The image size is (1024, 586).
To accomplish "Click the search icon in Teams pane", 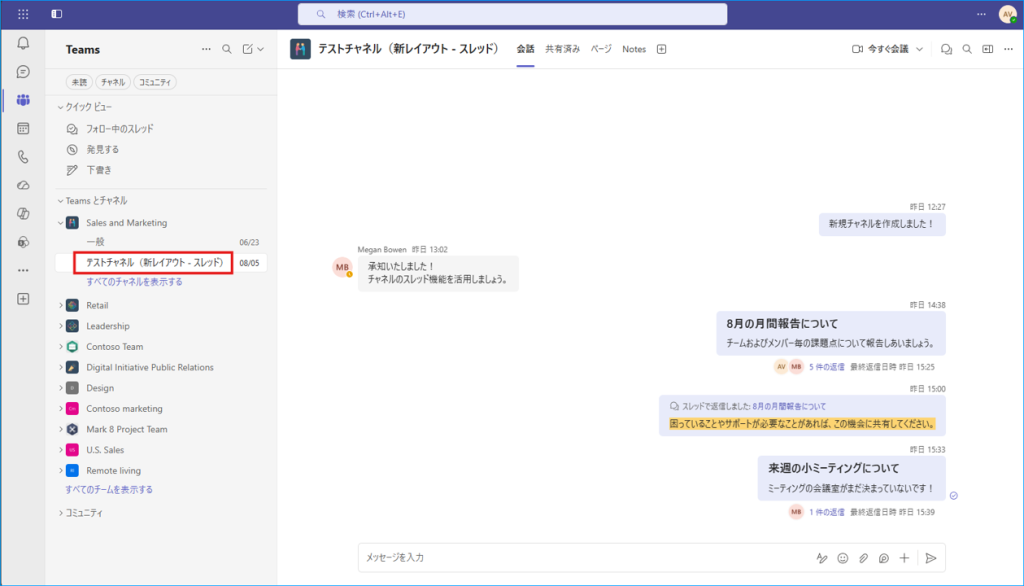I will [x=227, y=49].
